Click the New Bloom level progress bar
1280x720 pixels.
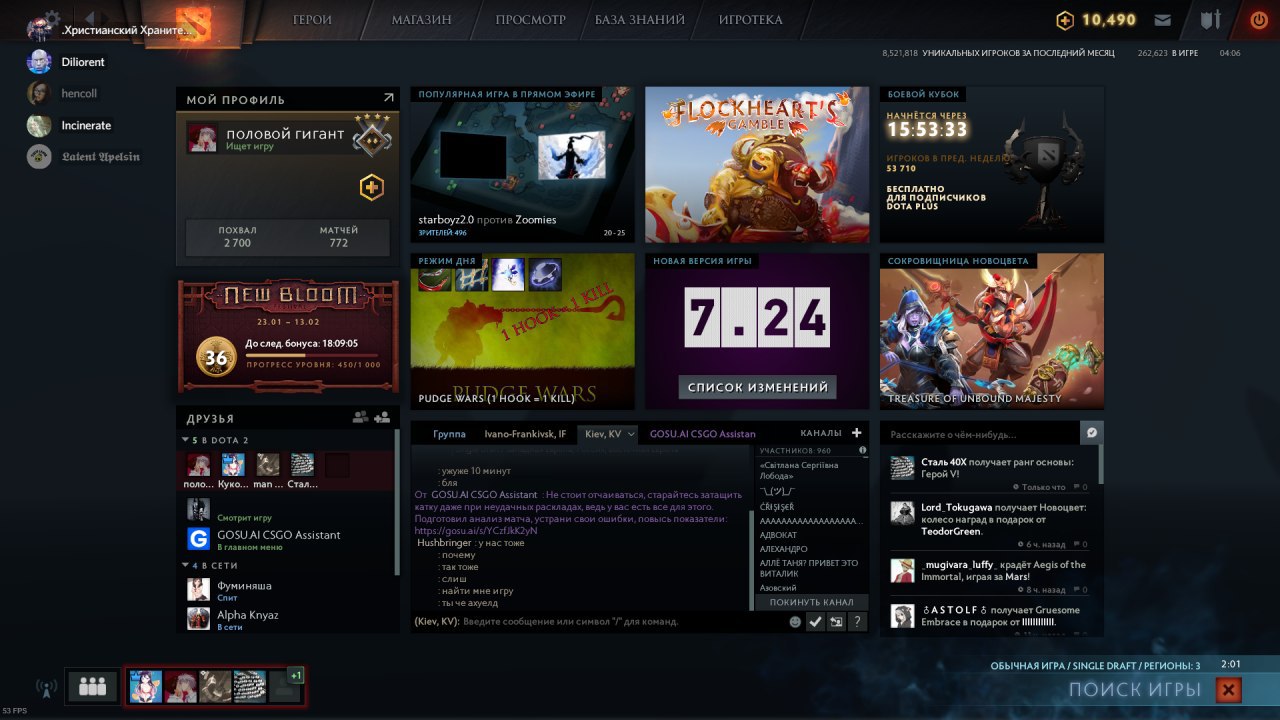(313, 355)
